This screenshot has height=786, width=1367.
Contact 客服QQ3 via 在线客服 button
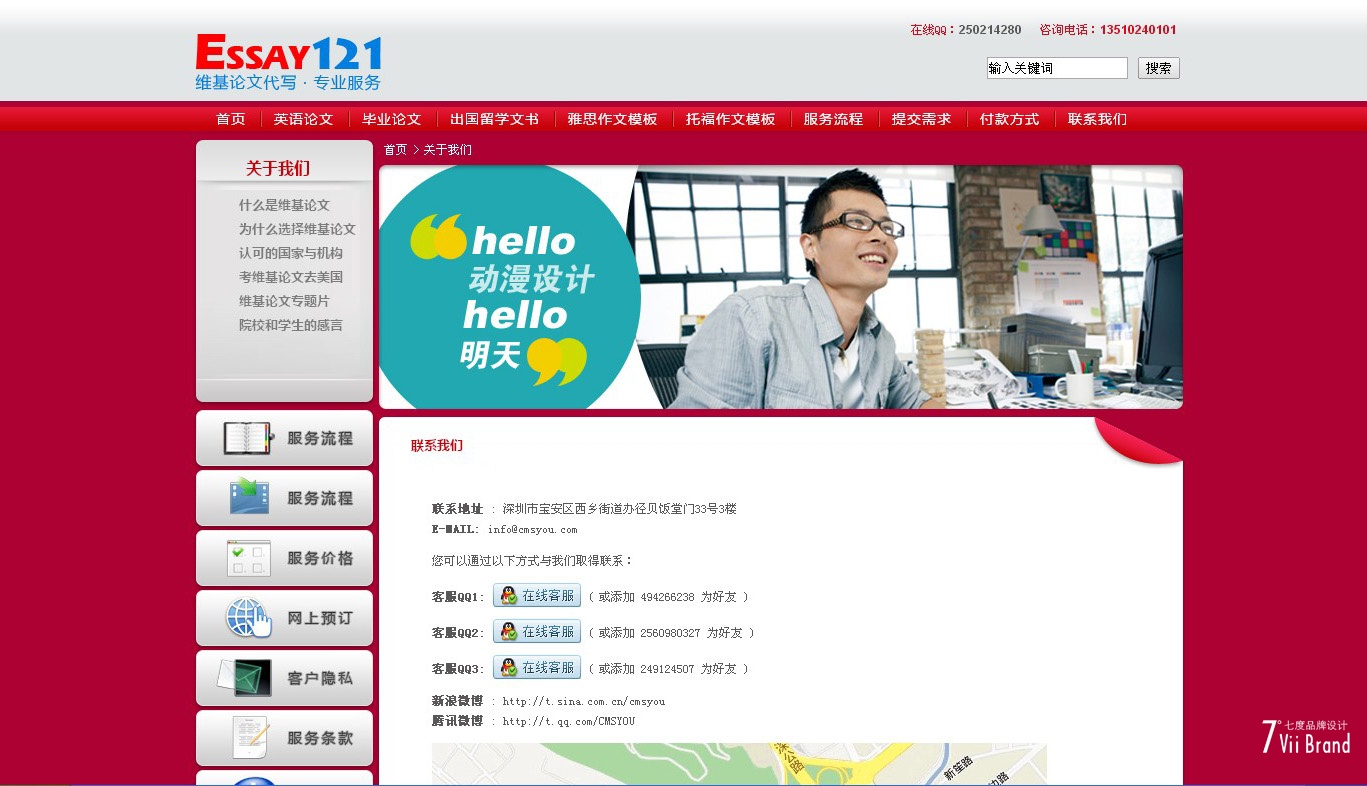537,668
